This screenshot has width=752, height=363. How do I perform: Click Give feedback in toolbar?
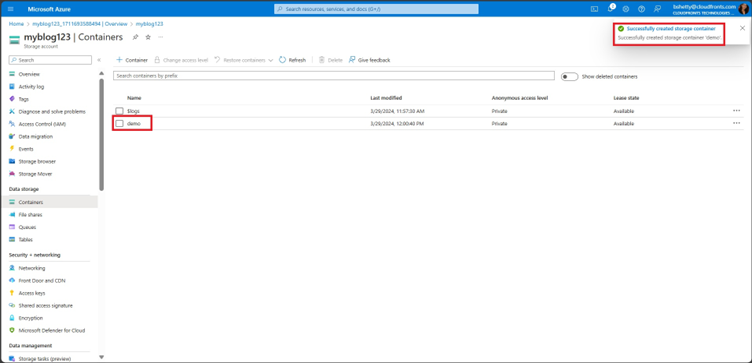tap(369, 60)
